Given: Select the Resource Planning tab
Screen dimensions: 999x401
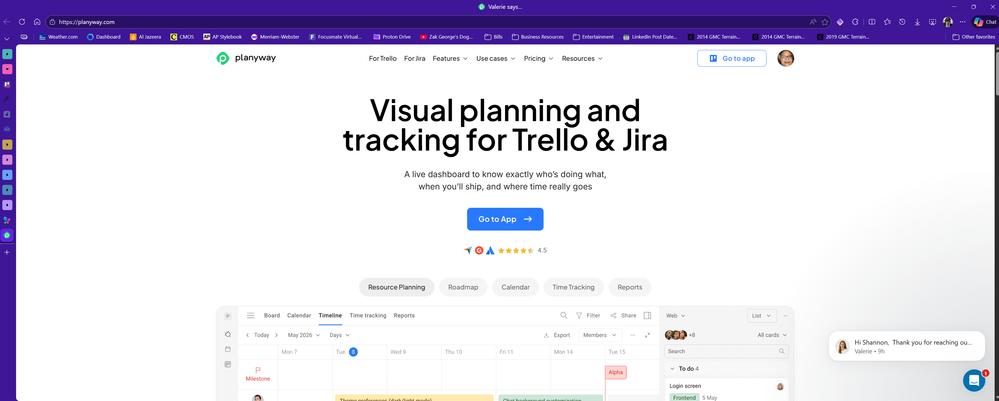Looking at the screenshot, I should (396, 287).
